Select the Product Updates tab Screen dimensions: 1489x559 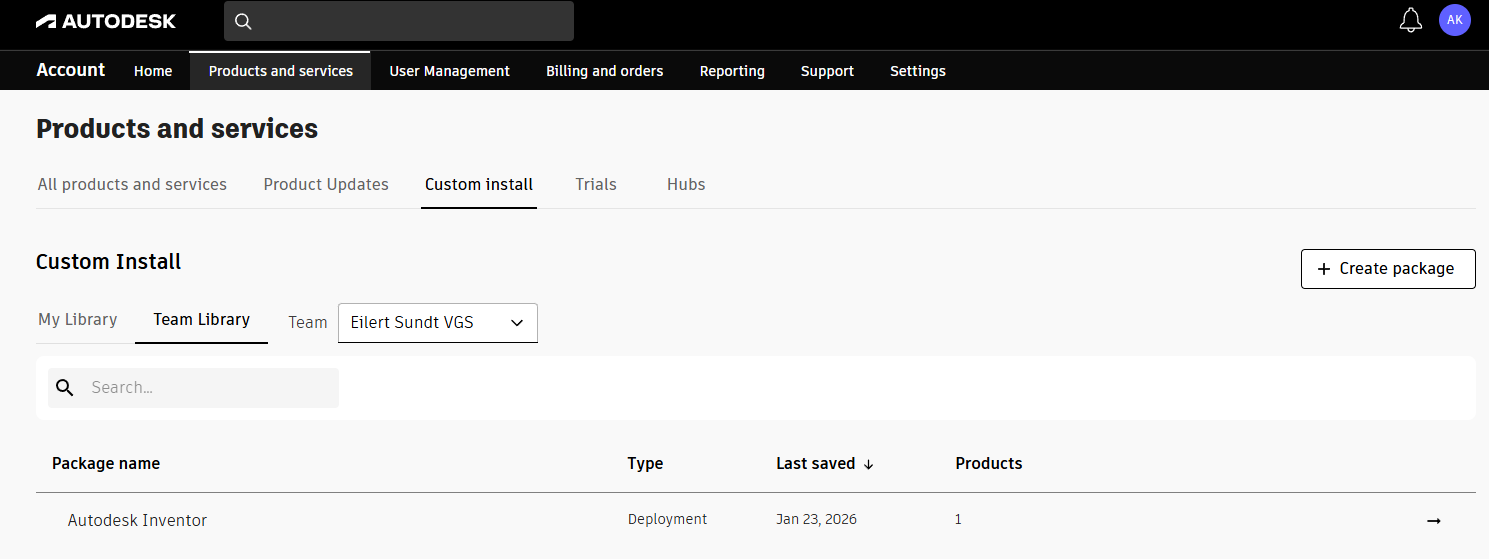326,185
